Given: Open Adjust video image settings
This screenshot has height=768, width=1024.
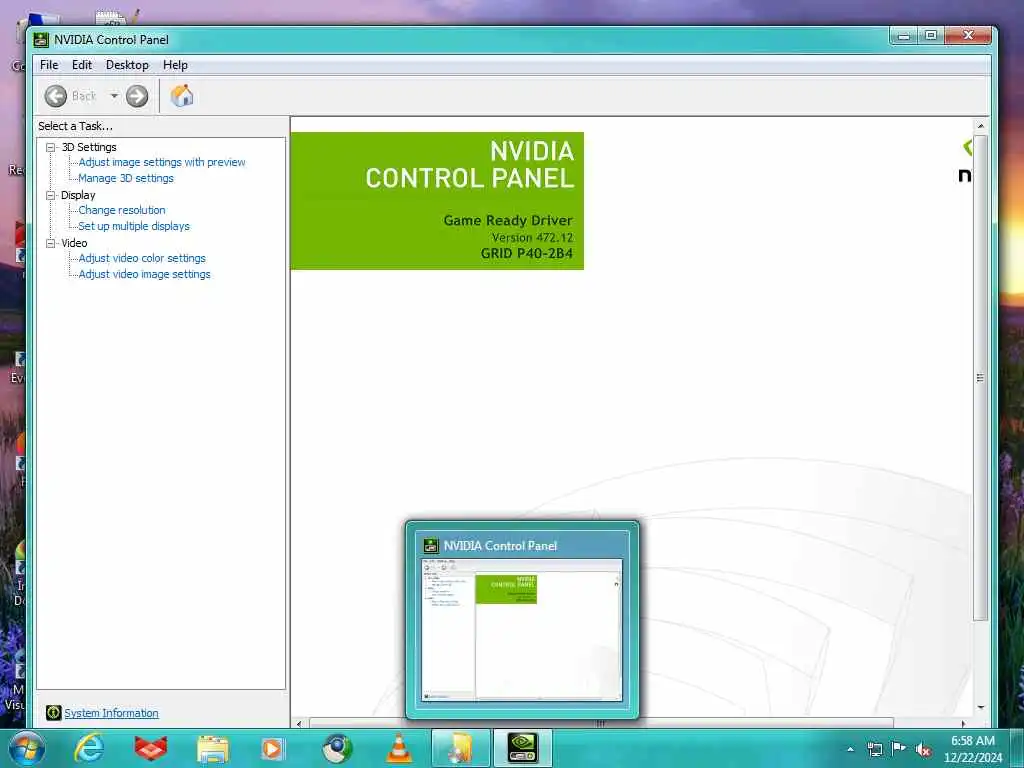Looking at the screenshot, I should (x=144, y=274).
